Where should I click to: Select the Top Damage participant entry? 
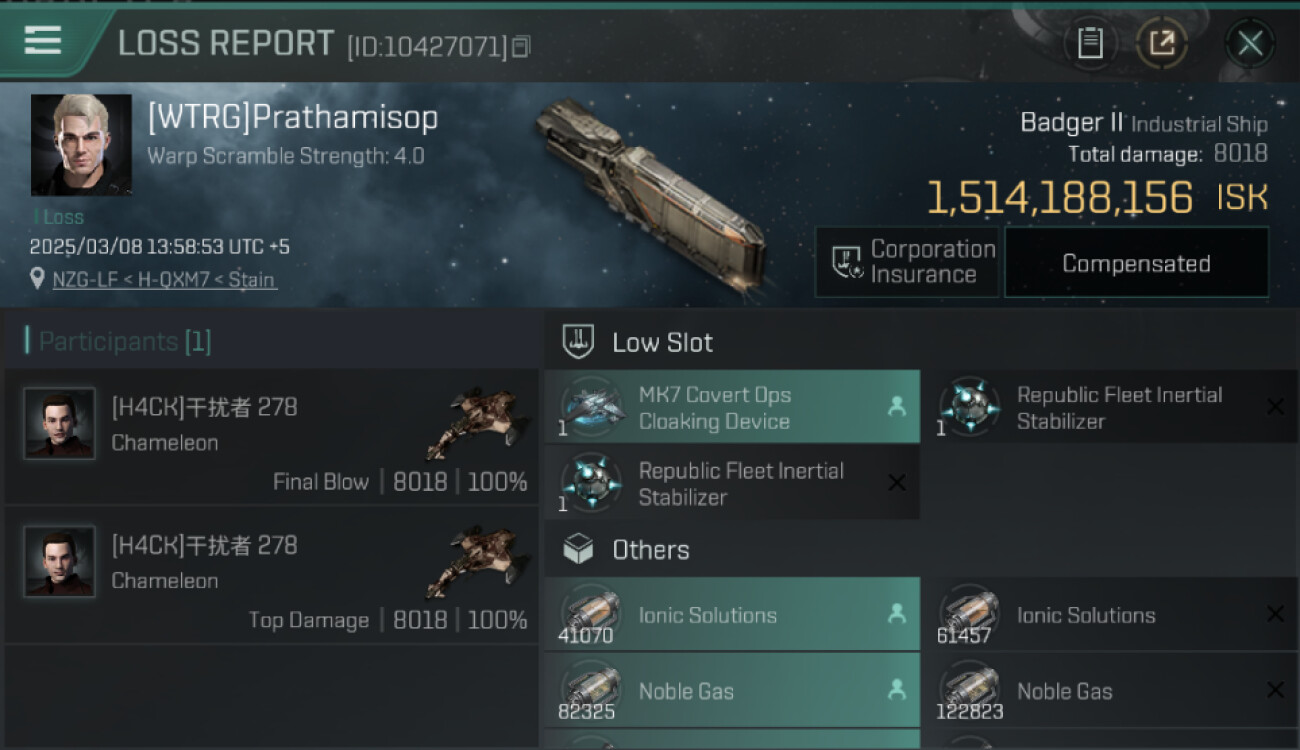(x=272, y=575)
